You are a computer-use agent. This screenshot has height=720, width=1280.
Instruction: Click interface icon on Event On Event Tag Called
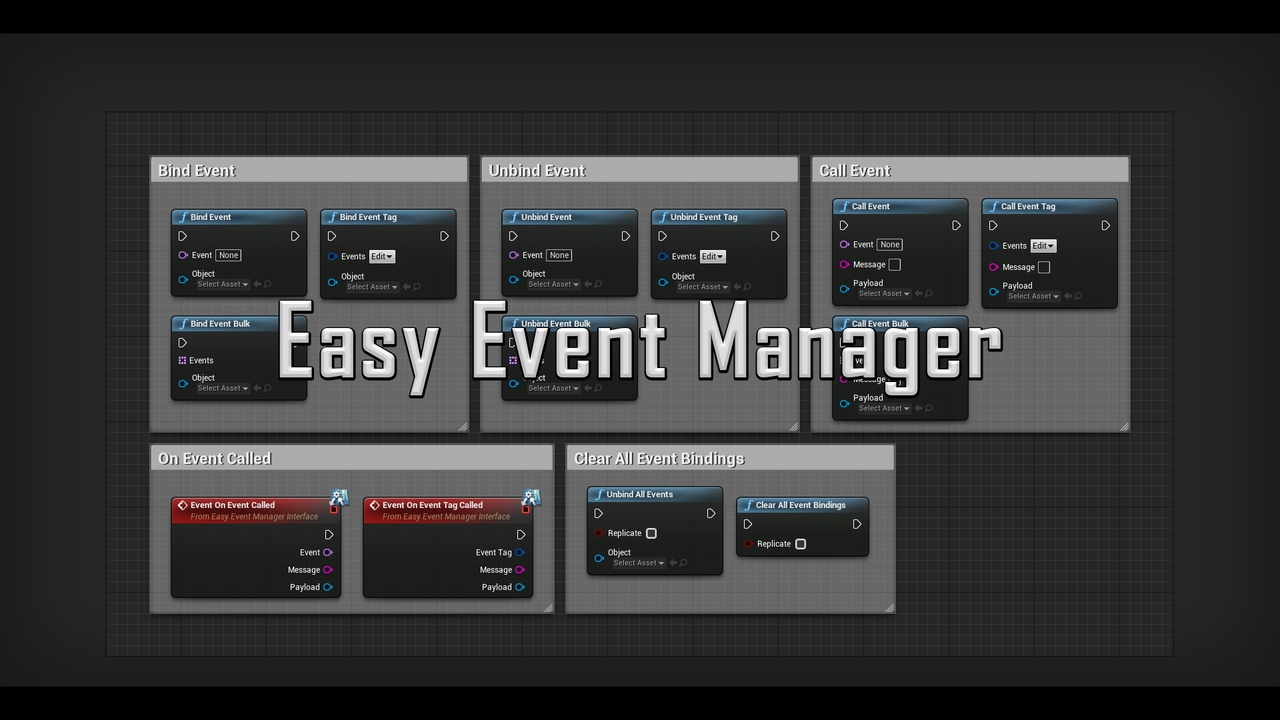tap(531, 497)
